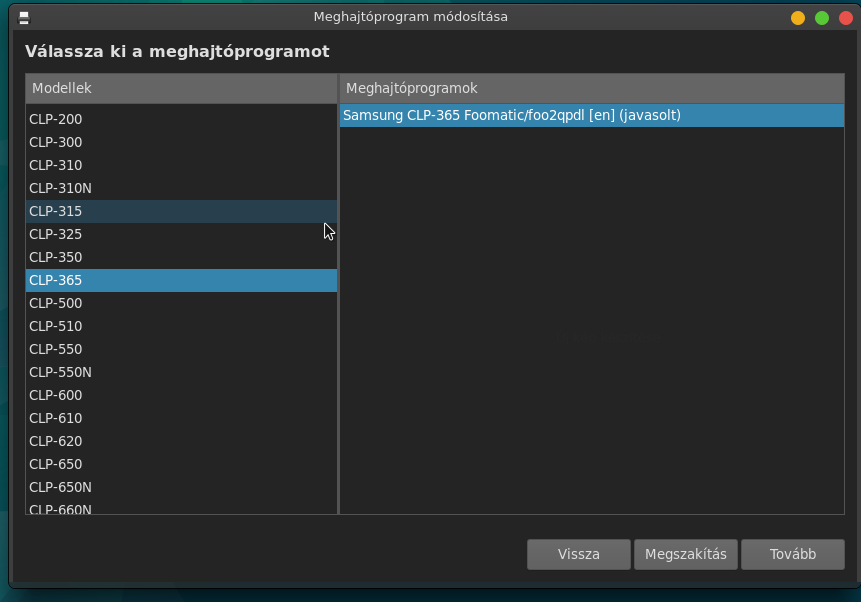The image size is (861, 602).
Task: Click the highlighted CLP-365 model
Action: point(181,280)
